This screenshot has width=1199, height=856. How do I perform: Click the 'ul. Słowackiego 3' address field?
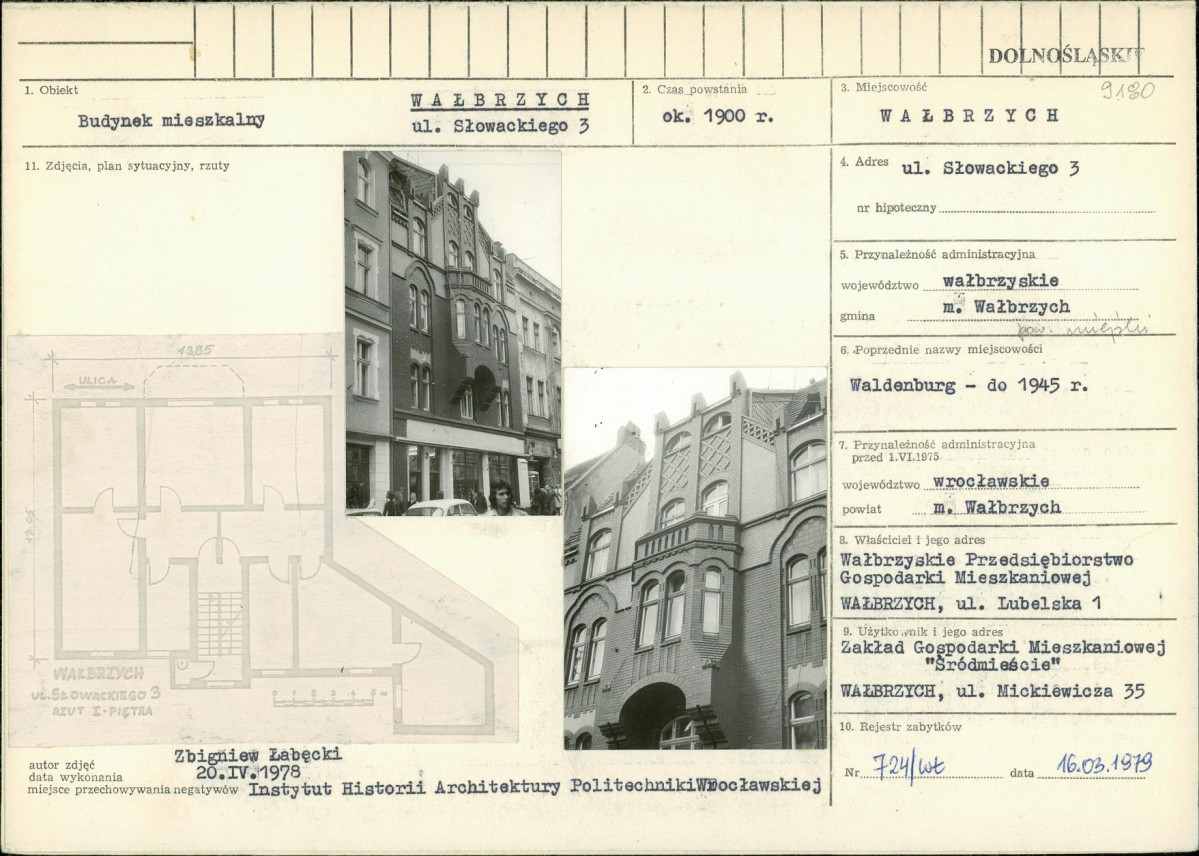[990, 168]
